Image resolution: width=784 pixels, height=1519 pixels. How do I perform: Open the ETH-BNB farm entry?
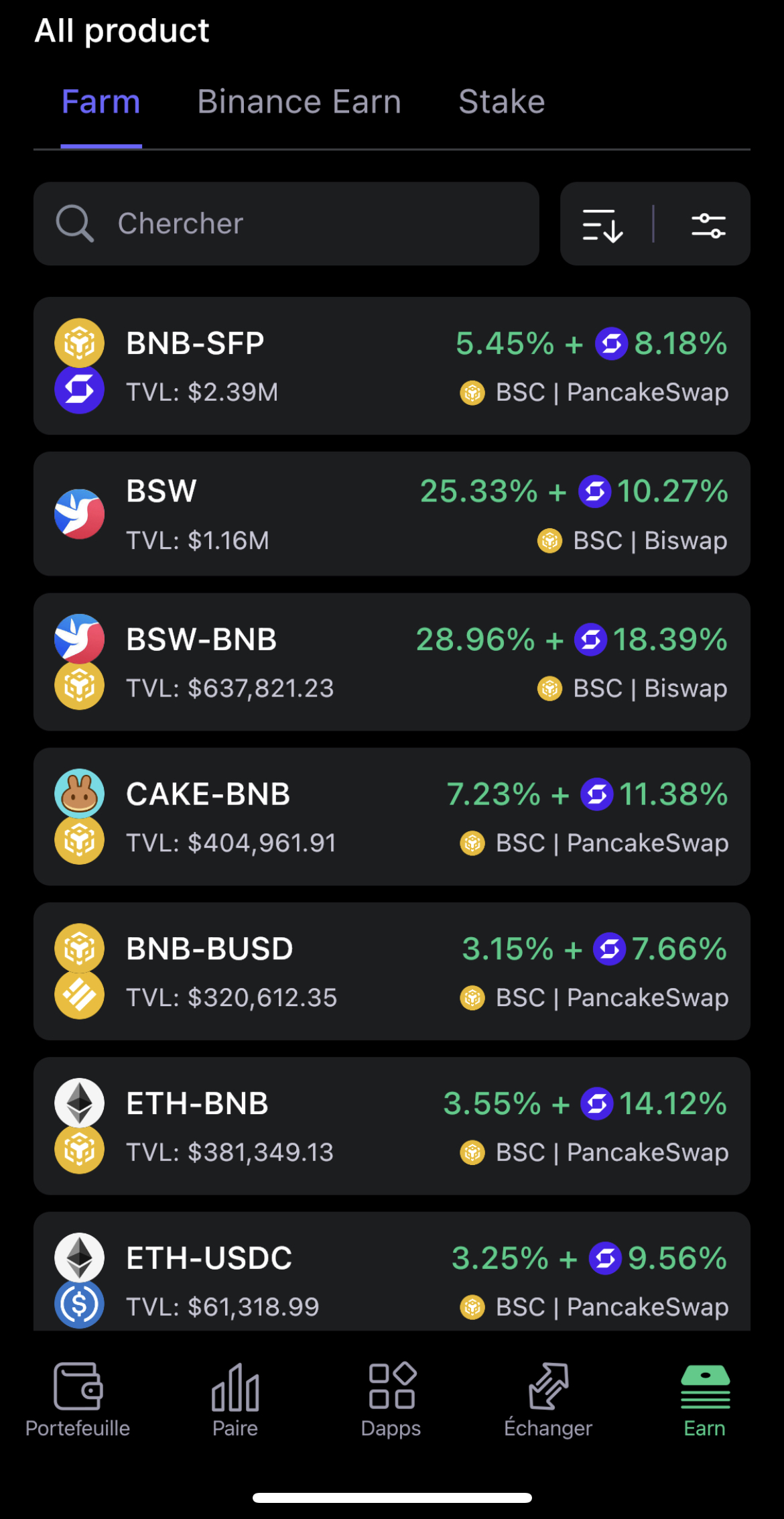coord(392,1126)
